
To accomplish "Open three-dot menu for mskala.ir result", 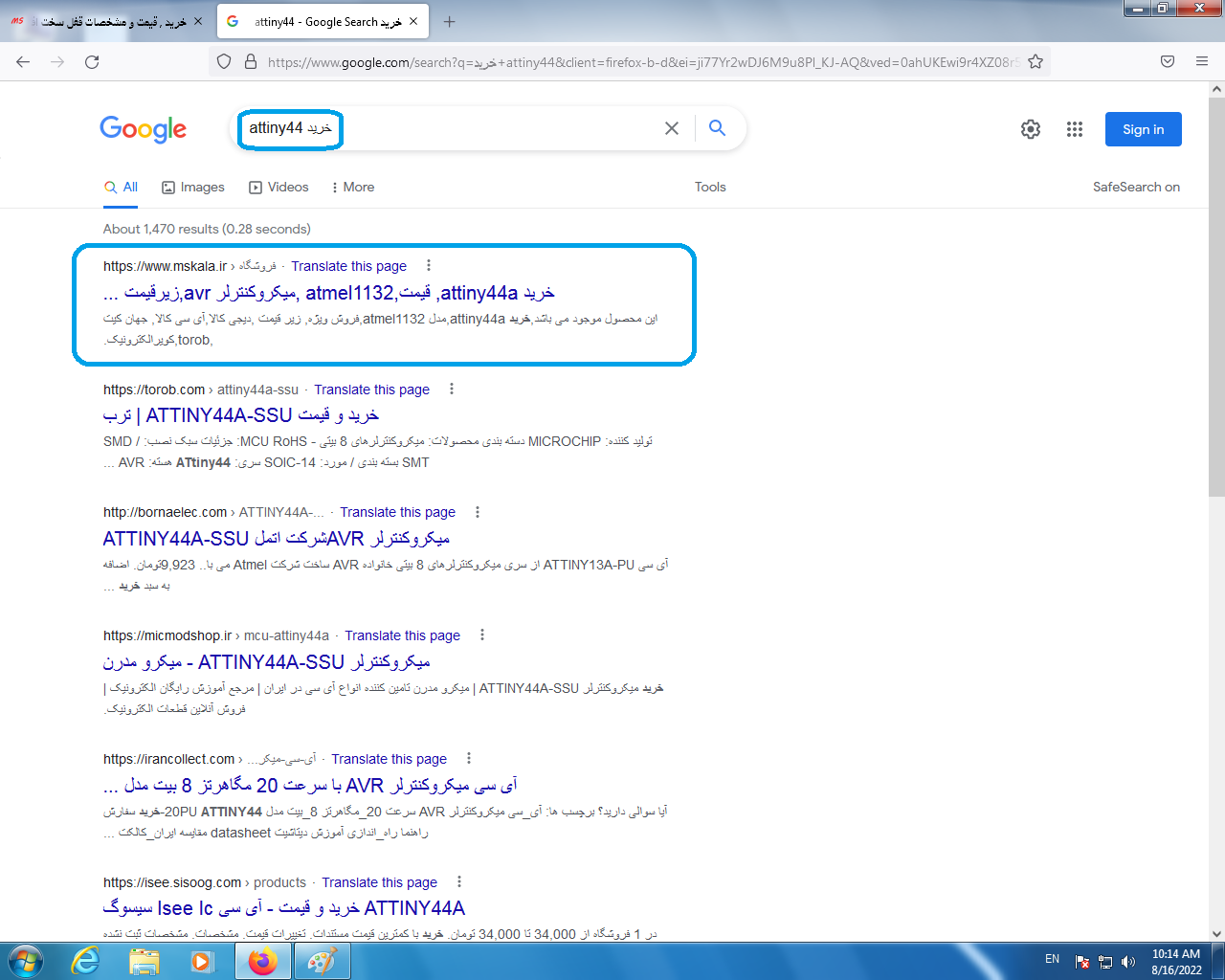I will [429, 265].
